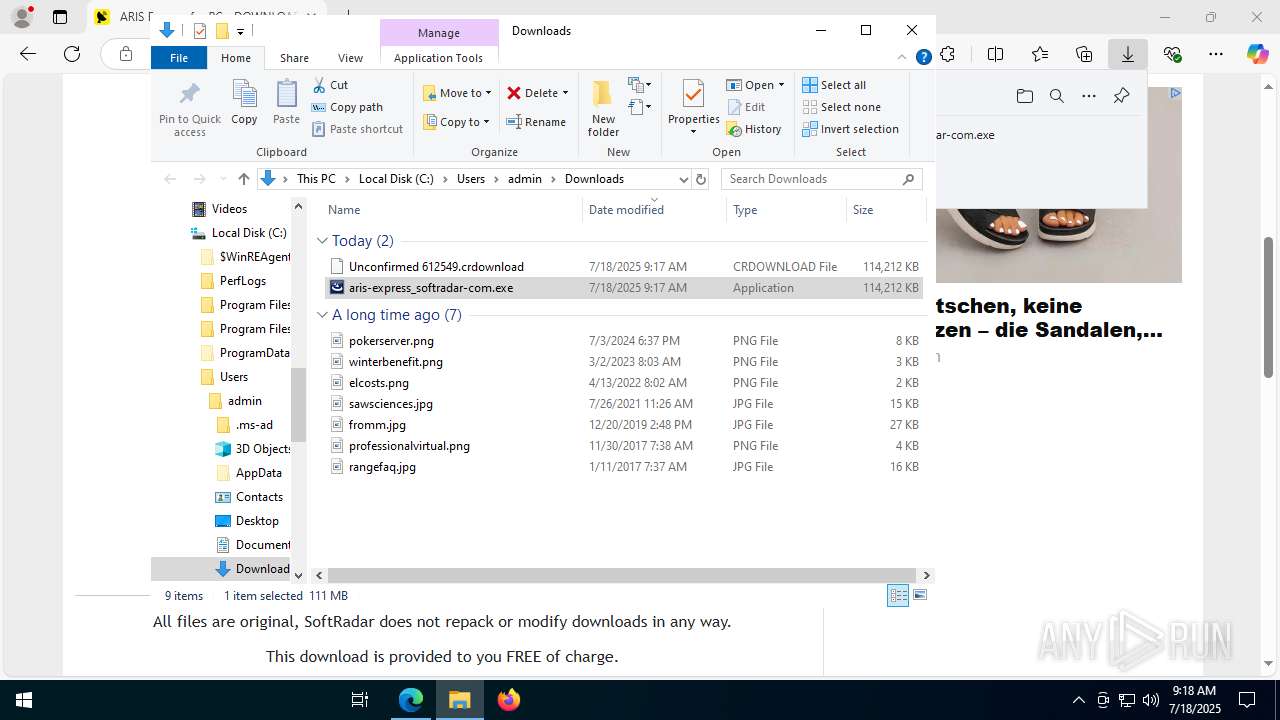Click Select all
The width and height of the screenshot is (1280, 720).
click(834, 85)
